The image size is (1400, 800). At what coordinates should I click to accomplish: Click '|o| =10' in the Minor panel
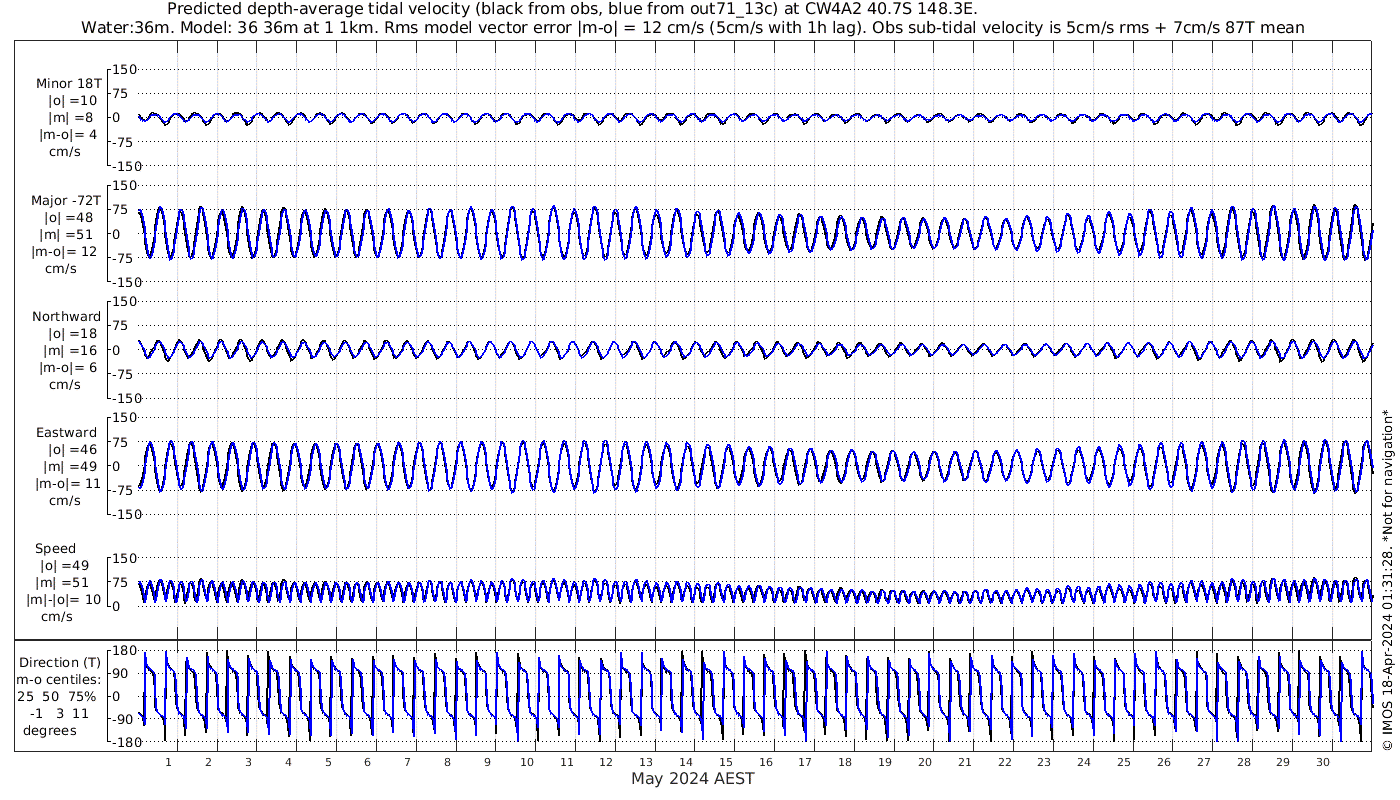coord(72,101)
